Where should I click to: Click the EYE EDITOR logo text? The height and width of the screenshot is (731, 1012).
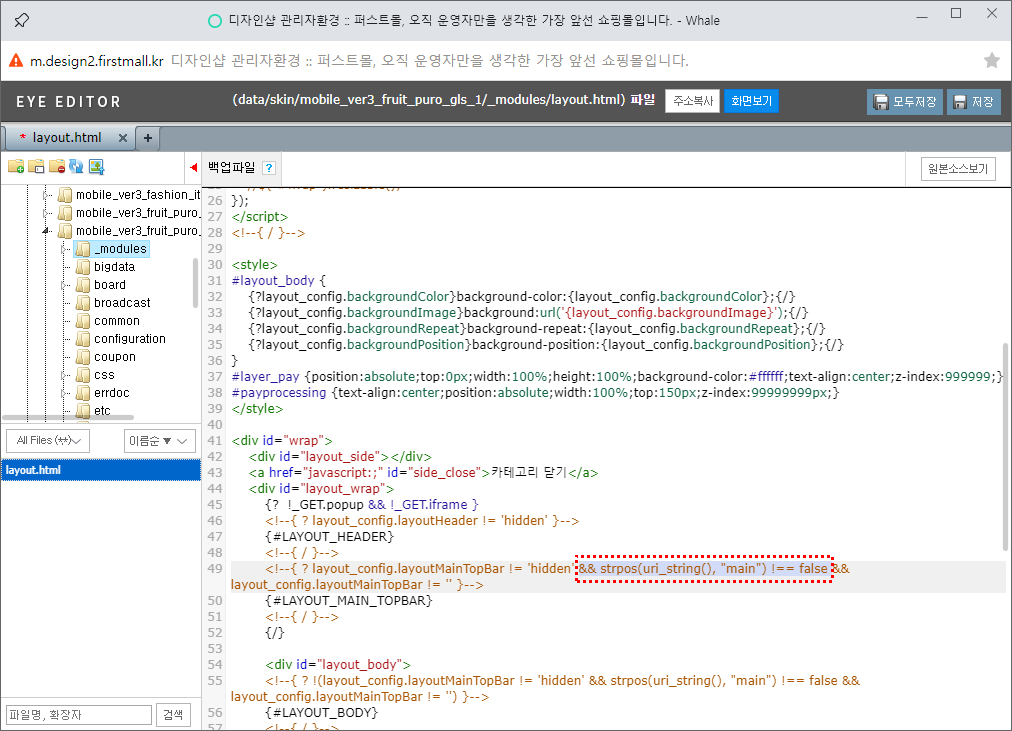point(68,102)
